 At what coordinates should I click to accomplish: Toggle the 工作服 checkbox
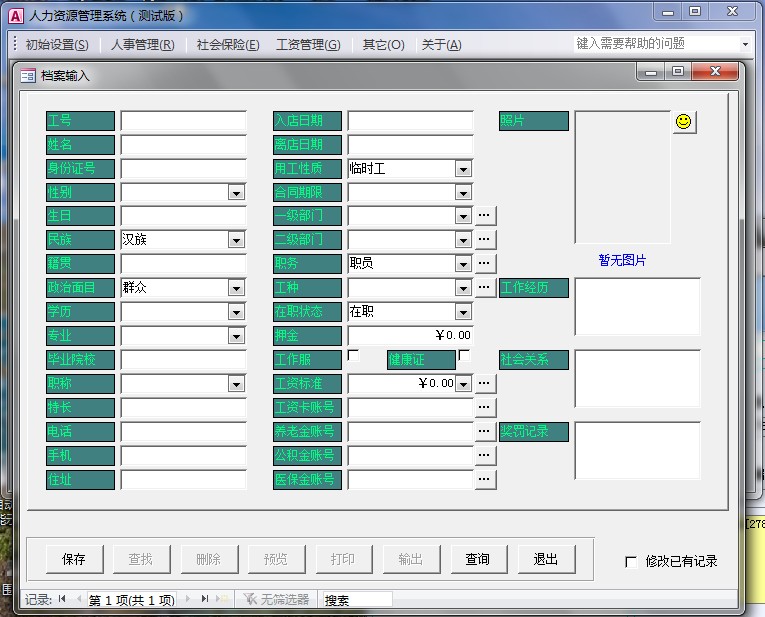pyautogui.click(x=354, y=356)
